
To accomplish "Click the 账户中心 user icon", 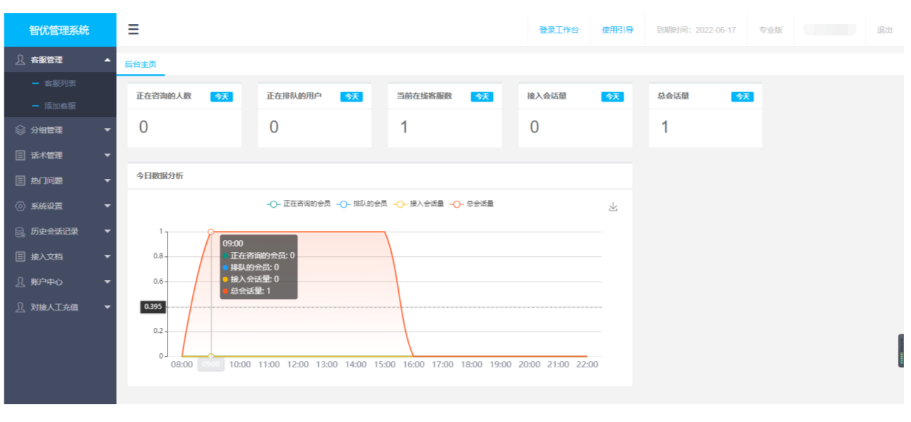I will [x=21, y=282].
